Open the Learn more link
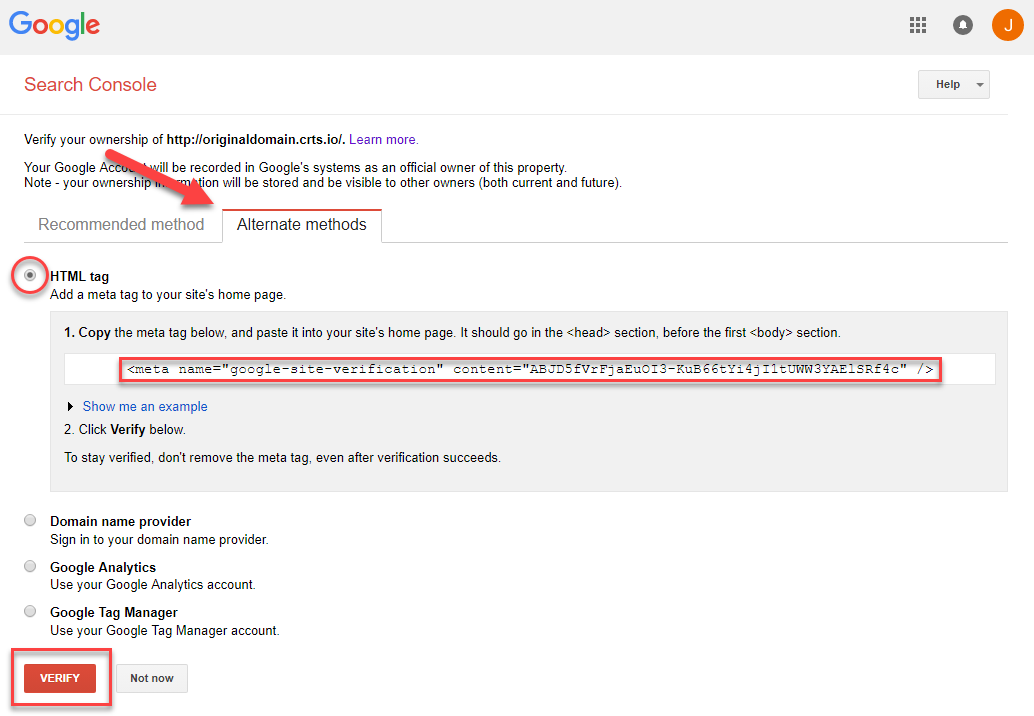This screenshot has width=1034, height=716. pos(383,140)
